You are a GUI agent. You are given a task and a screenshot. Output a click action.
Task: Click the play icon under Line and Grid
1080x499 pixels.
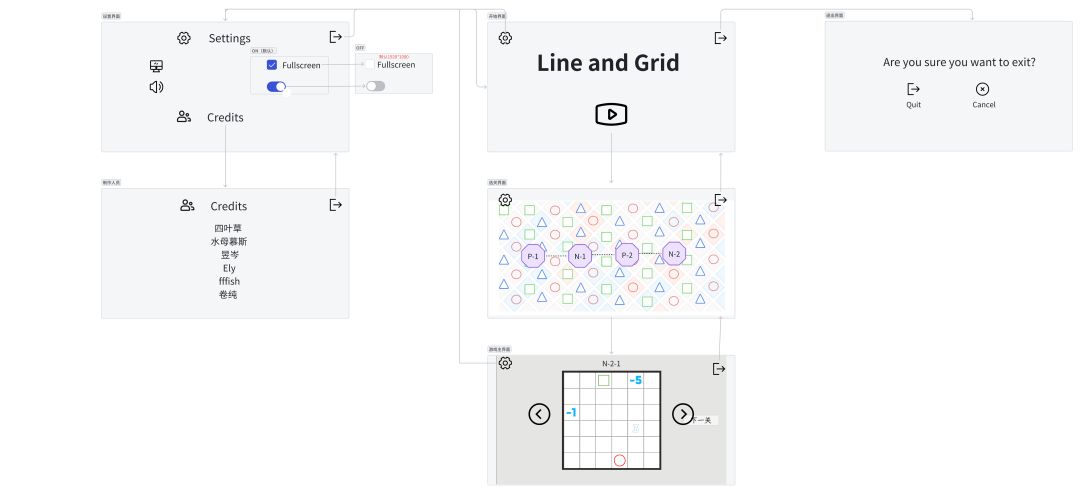pos(611,114)
